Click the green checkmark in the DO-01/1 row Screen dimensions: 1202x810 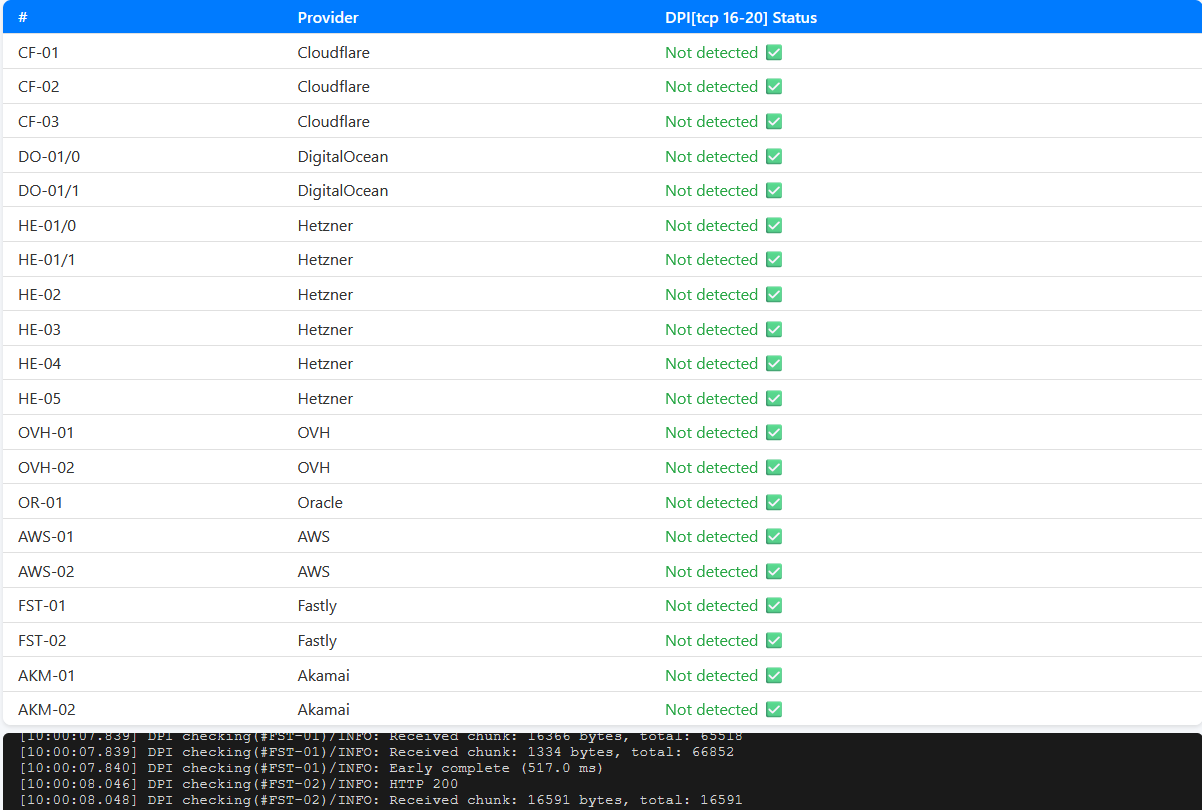click(773, 190)
